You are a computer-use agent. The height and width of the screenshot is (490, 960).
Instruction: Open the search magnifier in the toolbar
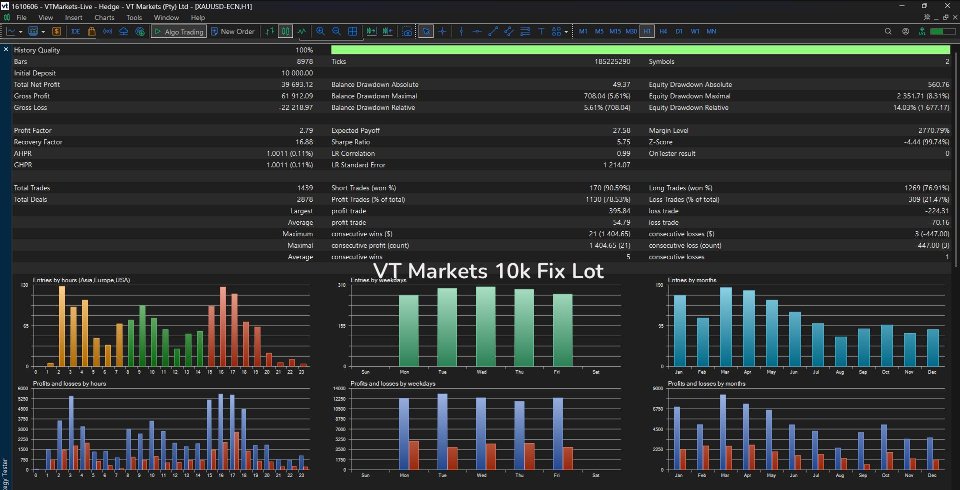pos(888,31)
